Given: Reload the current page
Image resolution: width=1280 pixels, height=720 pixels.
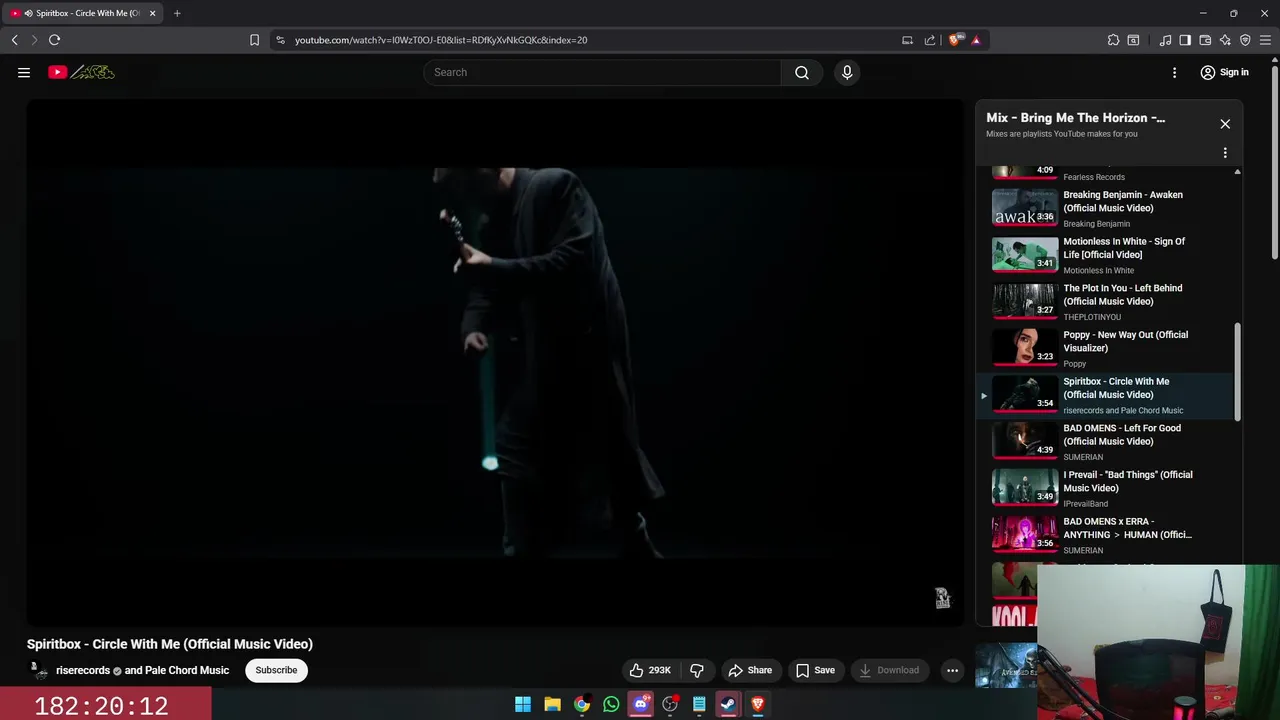Looking at the screenshot, I should click(54, 40).
